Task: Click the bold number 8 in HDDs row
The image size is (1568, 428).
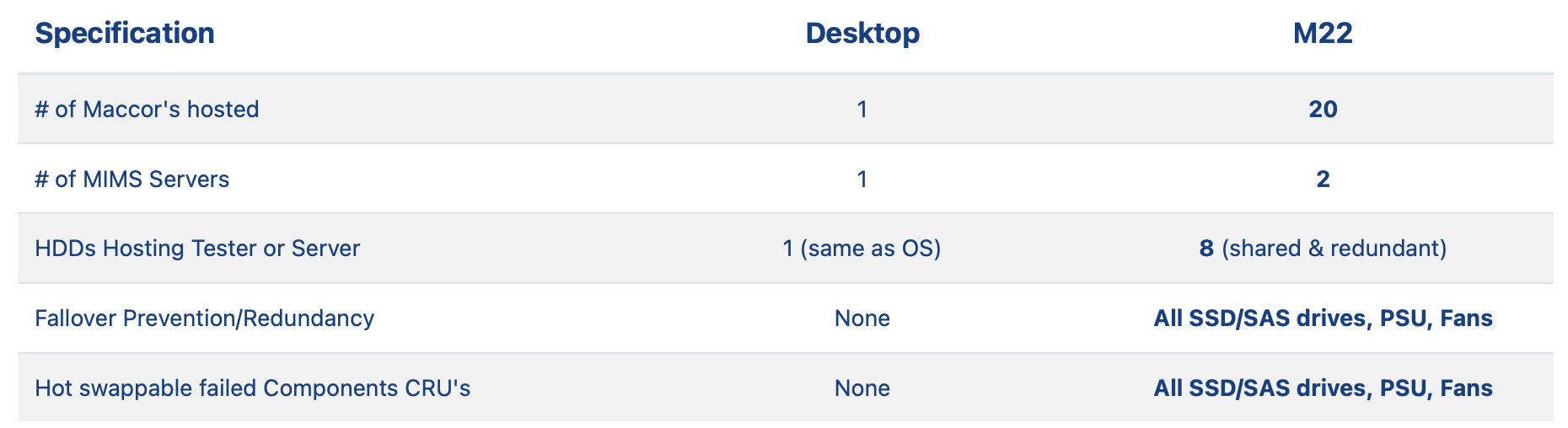Action: click(x=1206, y=249)
